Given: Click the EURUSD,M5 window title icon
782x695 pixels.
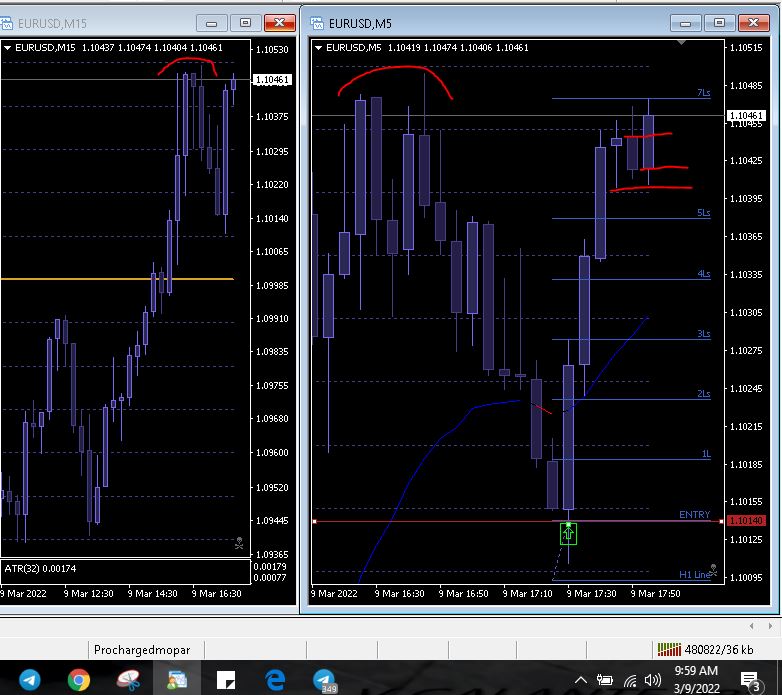Looking at the screenshot, I should coord(317,23).
